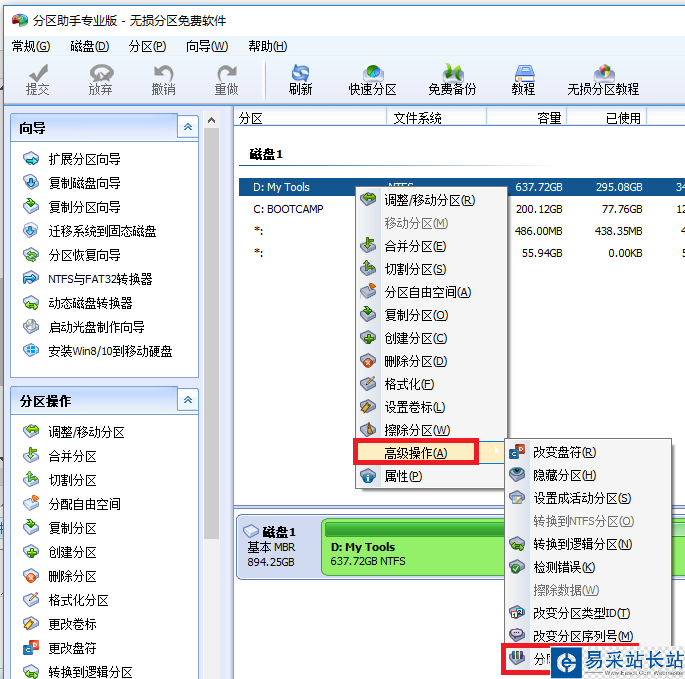
Task: Open 启动光盘制作向导
Action: coord(84,327)
